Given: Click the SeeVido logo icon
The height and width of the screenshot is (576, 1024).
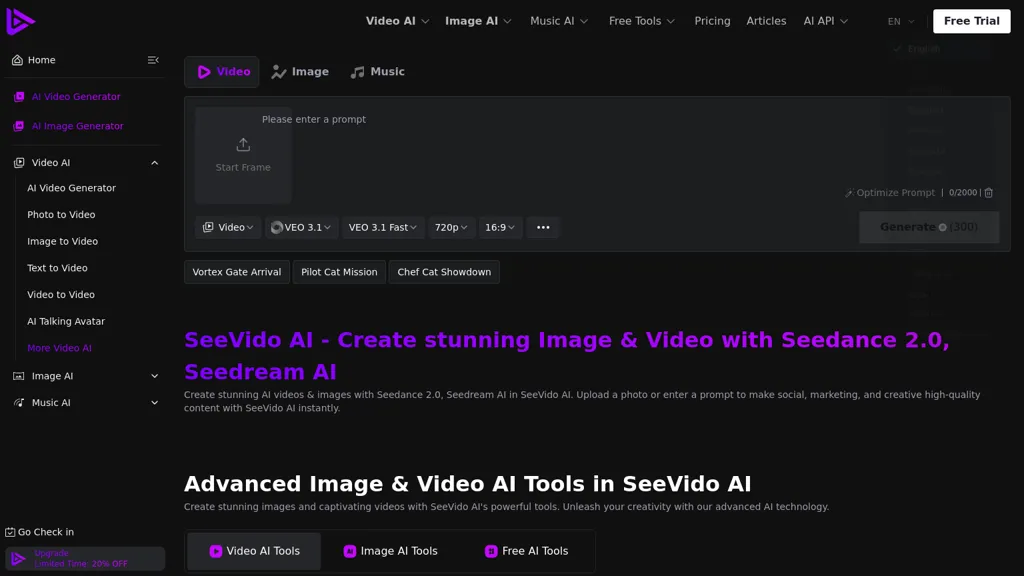Looking at the screenshot, I should (20, 22).
